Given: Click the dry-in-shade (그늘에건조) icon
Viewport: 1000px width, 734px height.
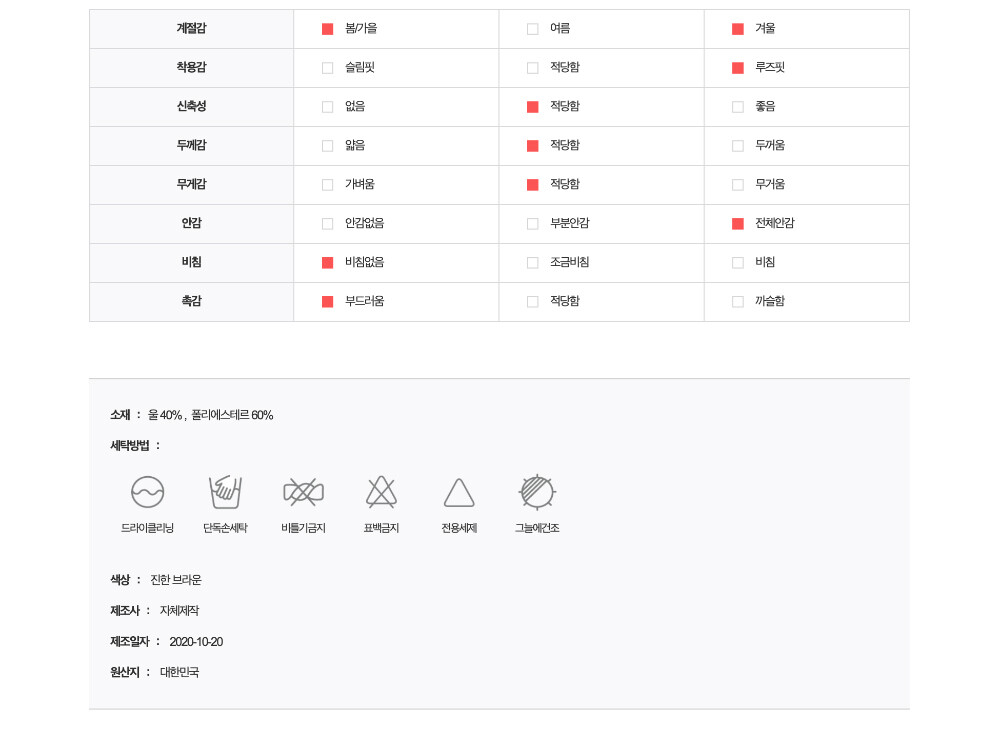Looking at the screenshot, I should (537, 492).
